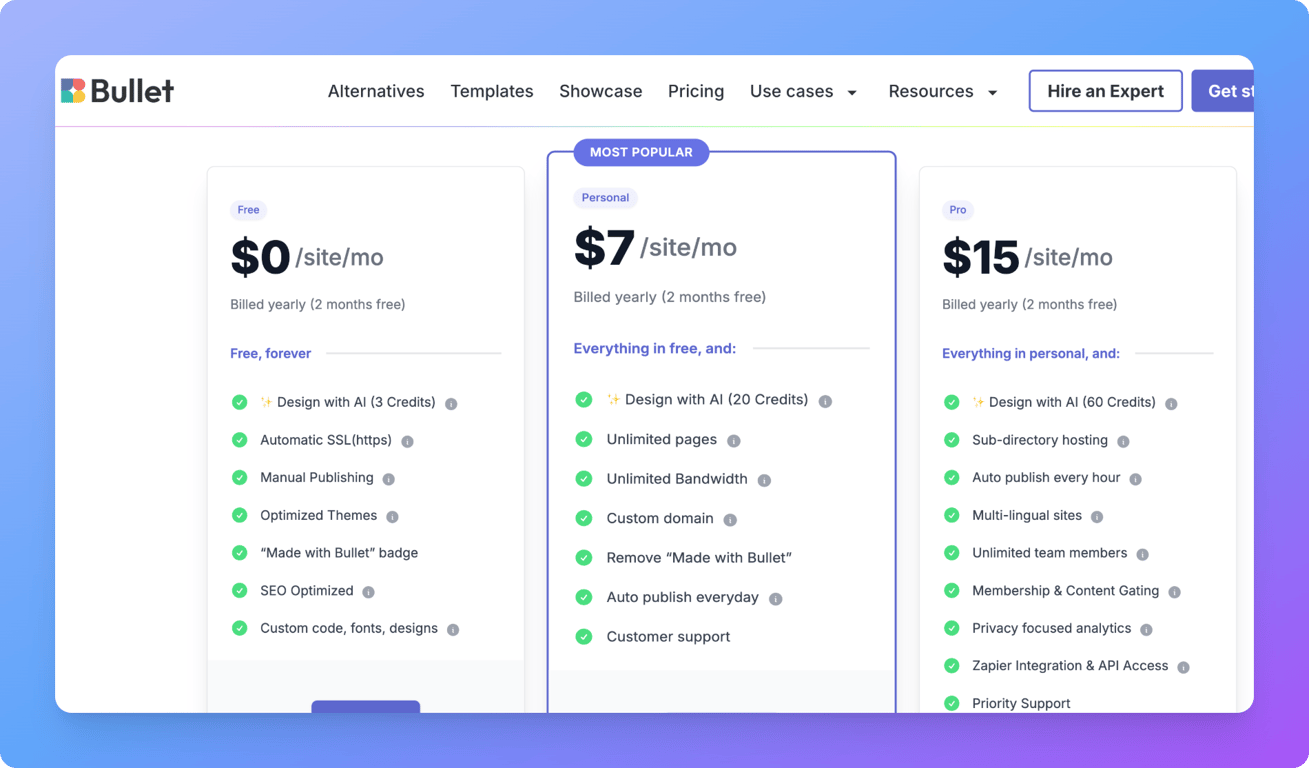
Task: Click the Privacy focused analytics info icon
Action: 1146,630
